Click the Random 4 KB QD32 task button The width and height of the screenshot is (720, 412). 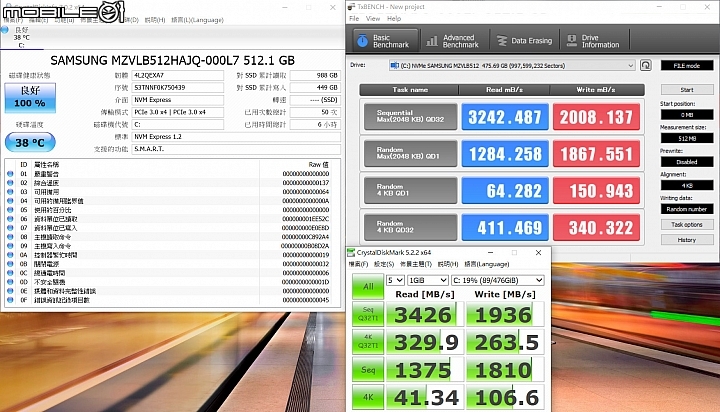click(411, 227)
